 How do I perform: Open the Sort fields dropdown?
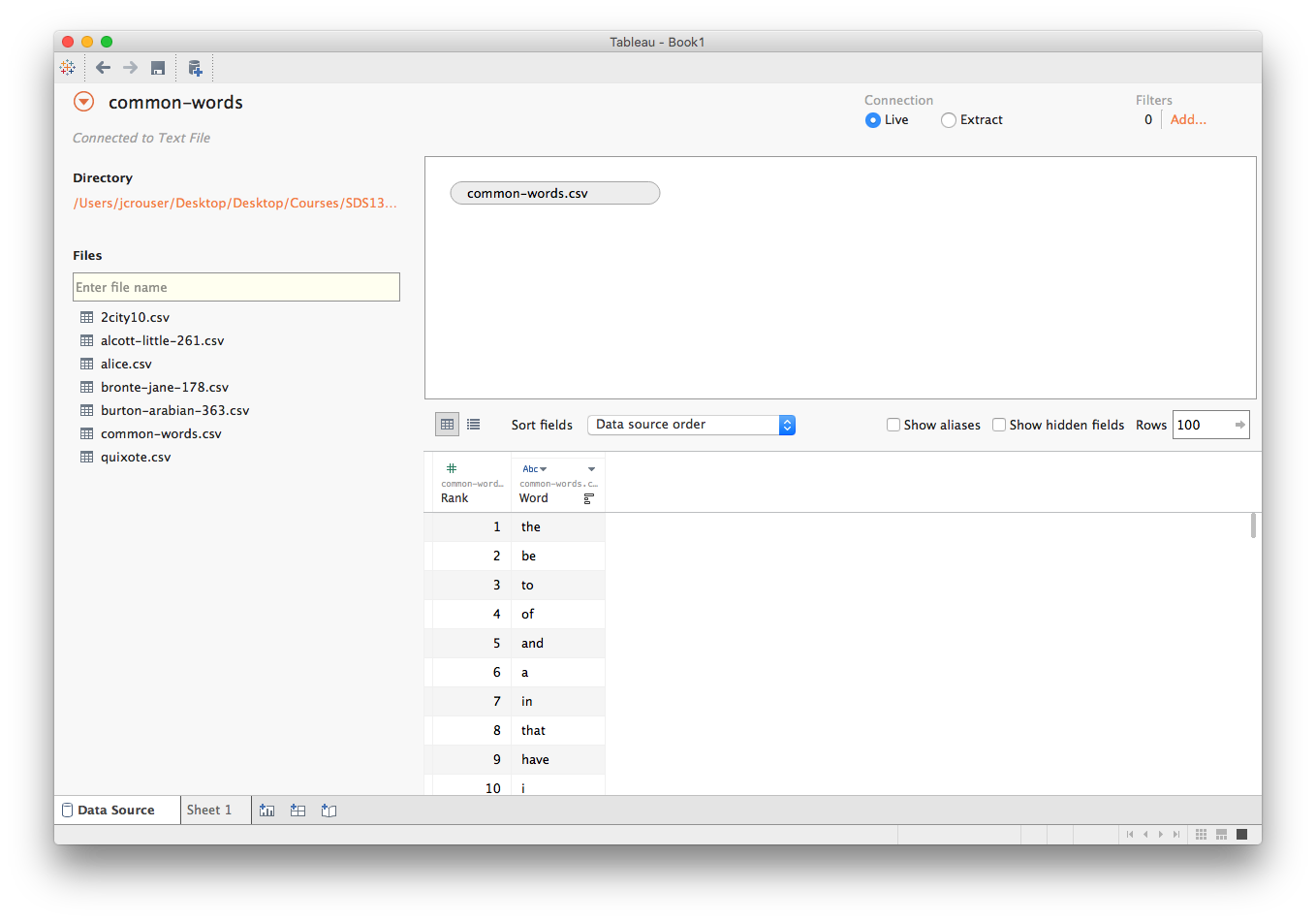(691, 425)
